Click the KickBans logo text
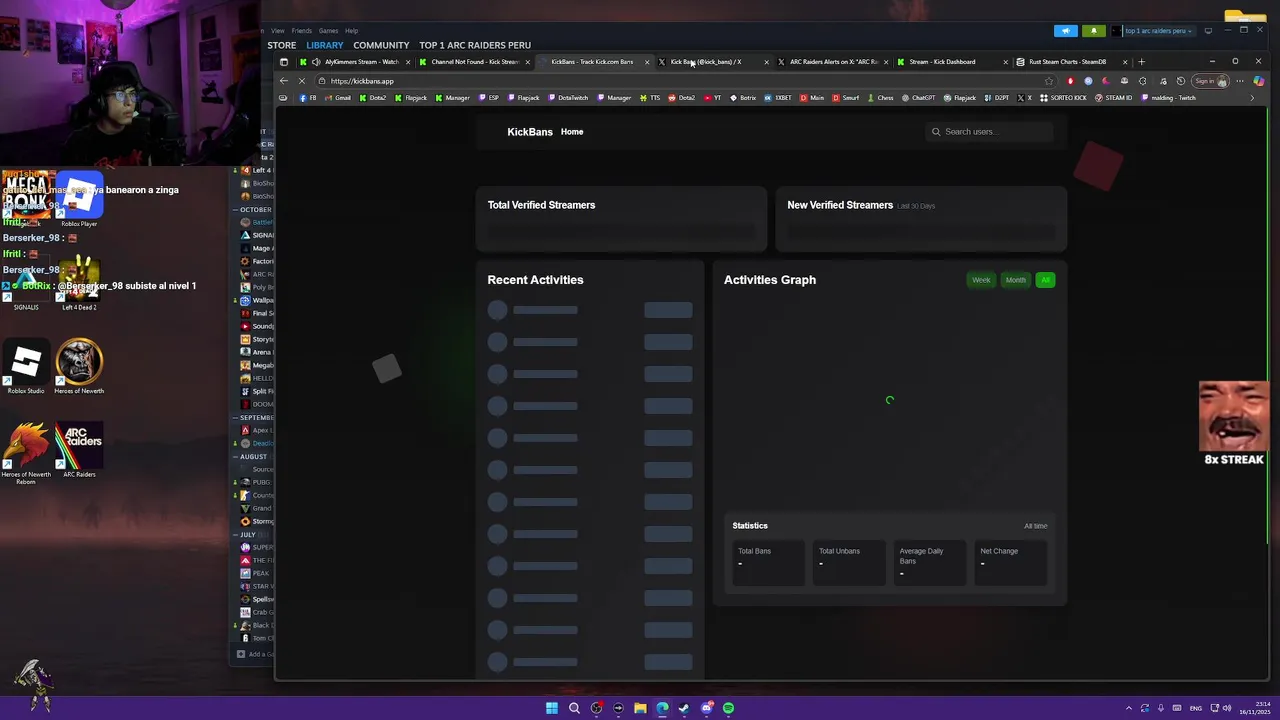 [530, 132]
